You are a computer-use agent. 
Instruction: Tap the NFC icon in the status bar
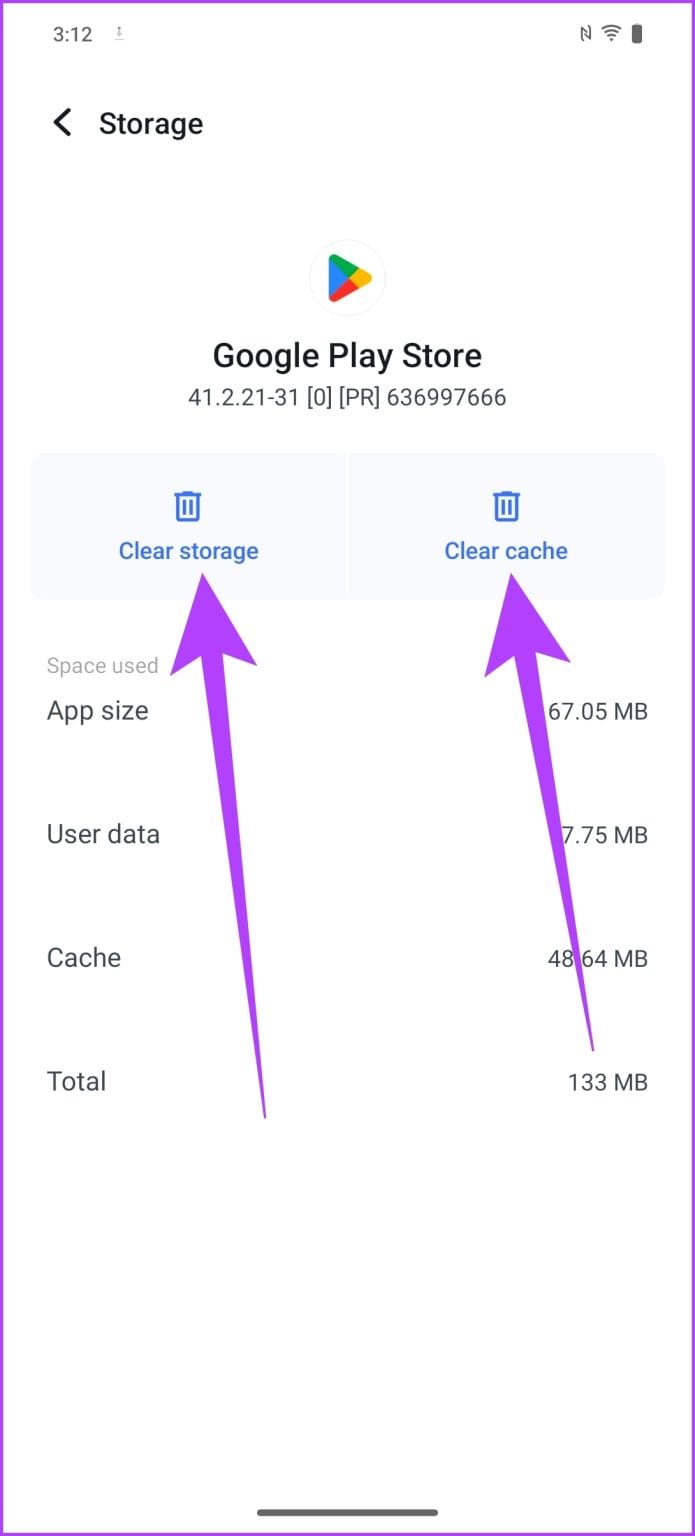(x=585, y=32)
